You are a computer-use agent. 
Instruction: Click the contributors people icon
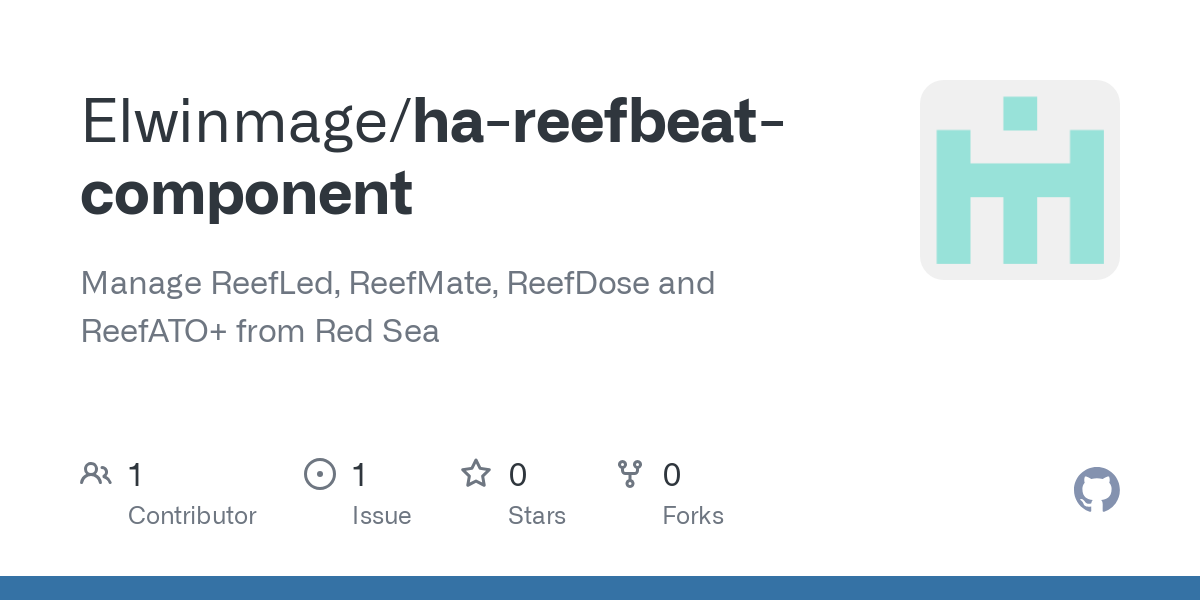pos(96,474)
